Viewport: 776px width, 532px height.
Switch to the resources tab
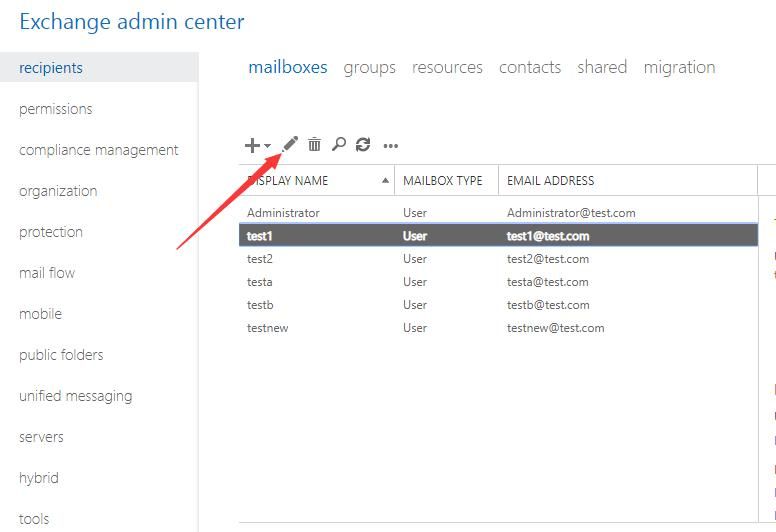pyautogui.click(x=447, y=67)
